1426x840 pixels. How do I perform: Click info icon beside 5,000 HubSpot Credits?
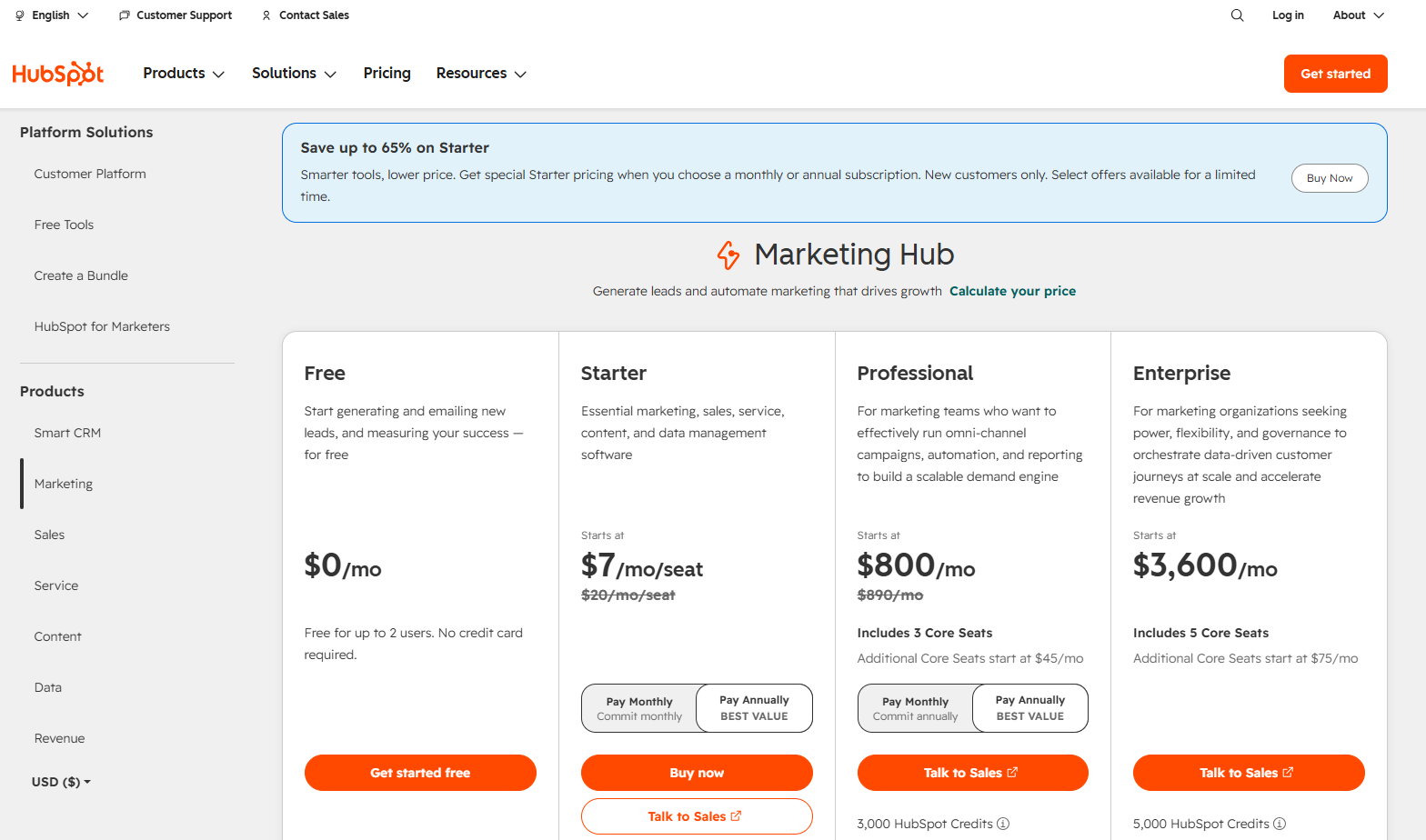1280,824
